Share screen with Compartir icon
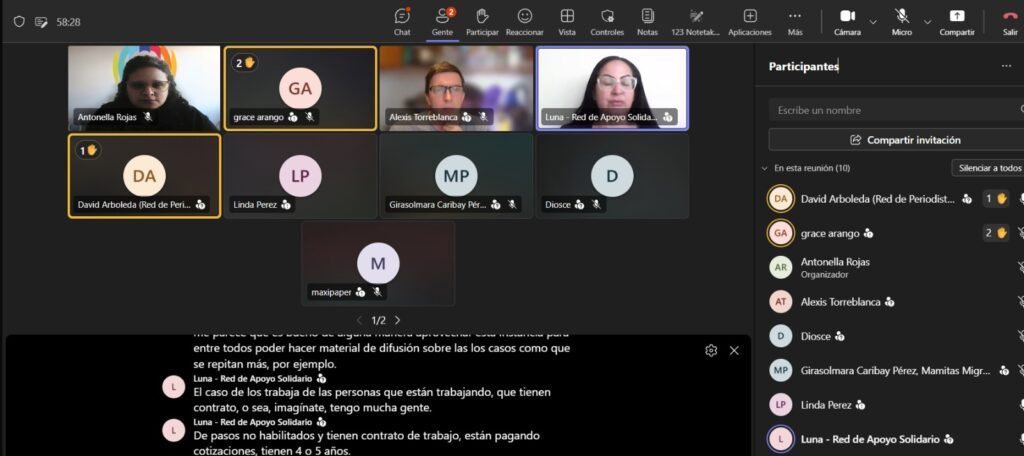 point(957,21)
